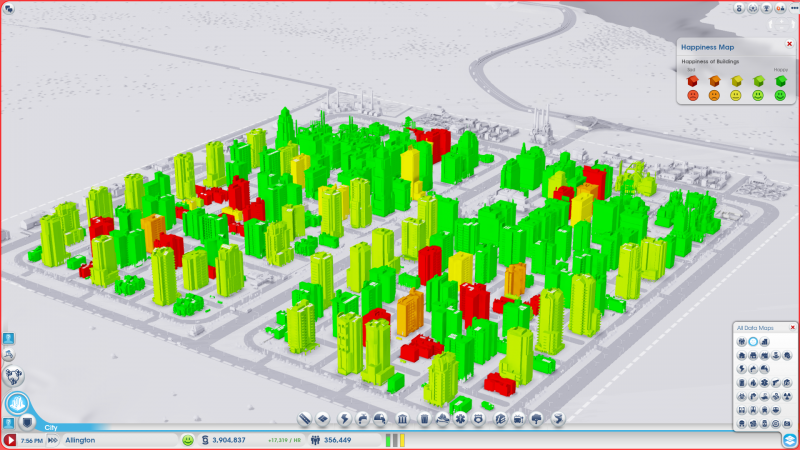Open the Government columned building menu
Screen dimensions: 800x450
(x=402, y=419)
